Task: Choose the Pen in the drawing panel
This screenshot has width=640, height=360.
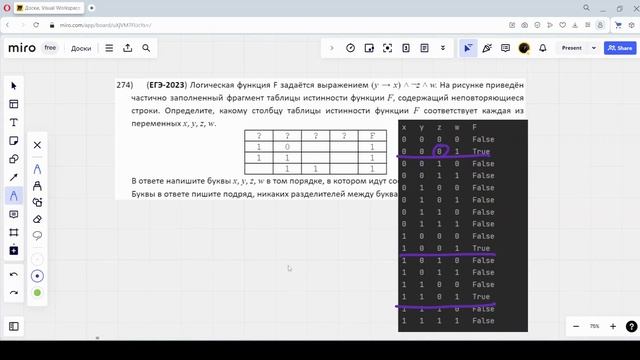Action: tap(37, 169)
